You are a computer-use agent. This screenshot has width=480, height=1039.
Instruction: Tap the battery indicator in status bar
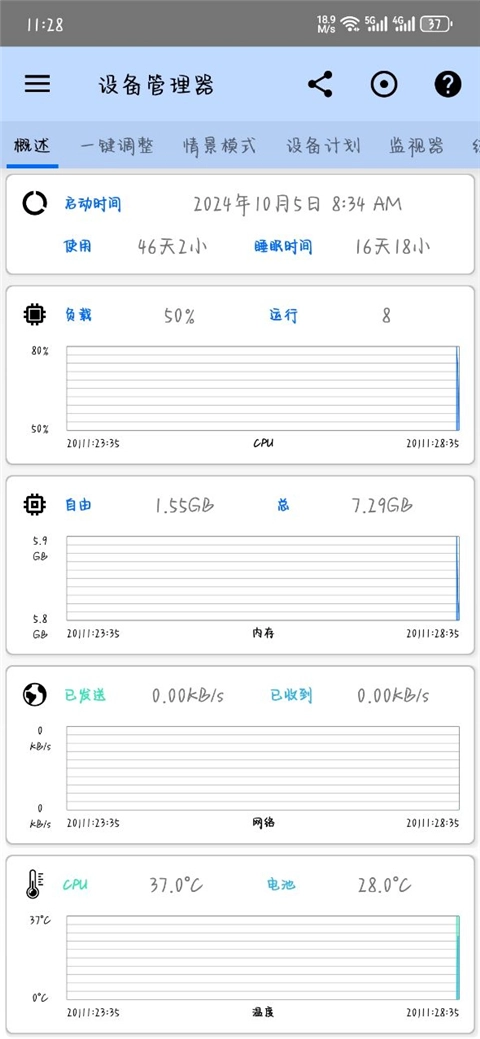click(435, 25)
